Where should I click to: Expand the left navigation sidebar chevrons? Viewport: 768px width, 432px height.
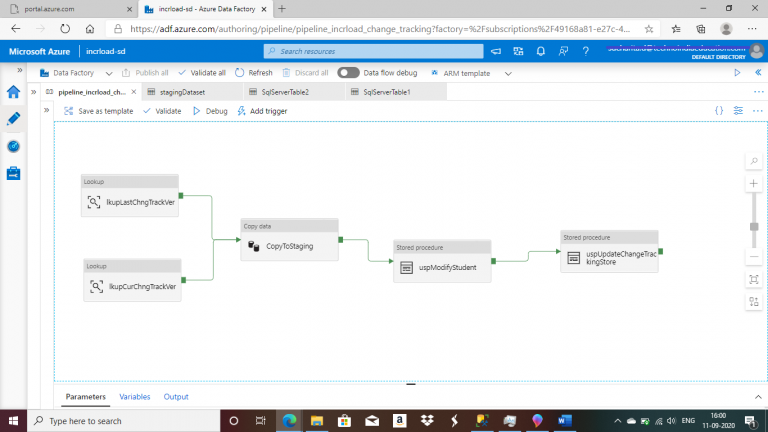click(20, 70)
